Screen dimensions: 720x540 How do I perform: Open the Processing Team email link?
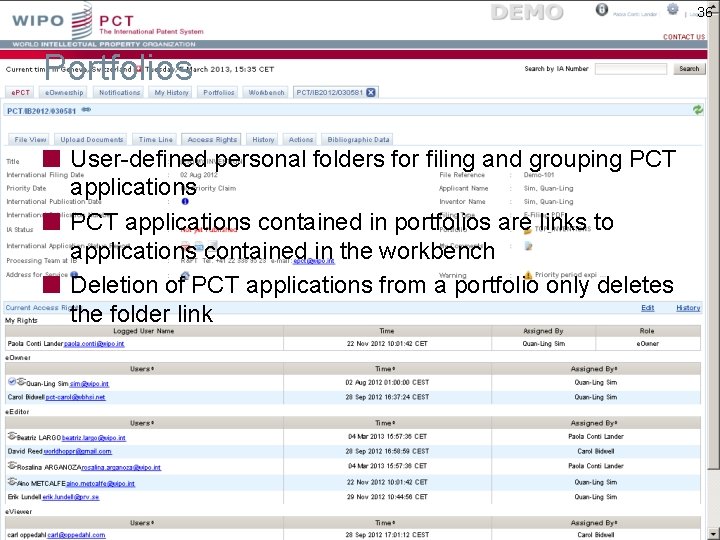point(314,261)
